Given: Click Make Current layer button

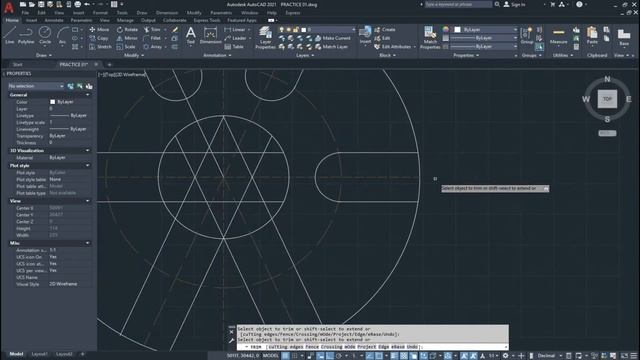Looking at the screenshot, I should pyautogui.click(x=332, y=38).
